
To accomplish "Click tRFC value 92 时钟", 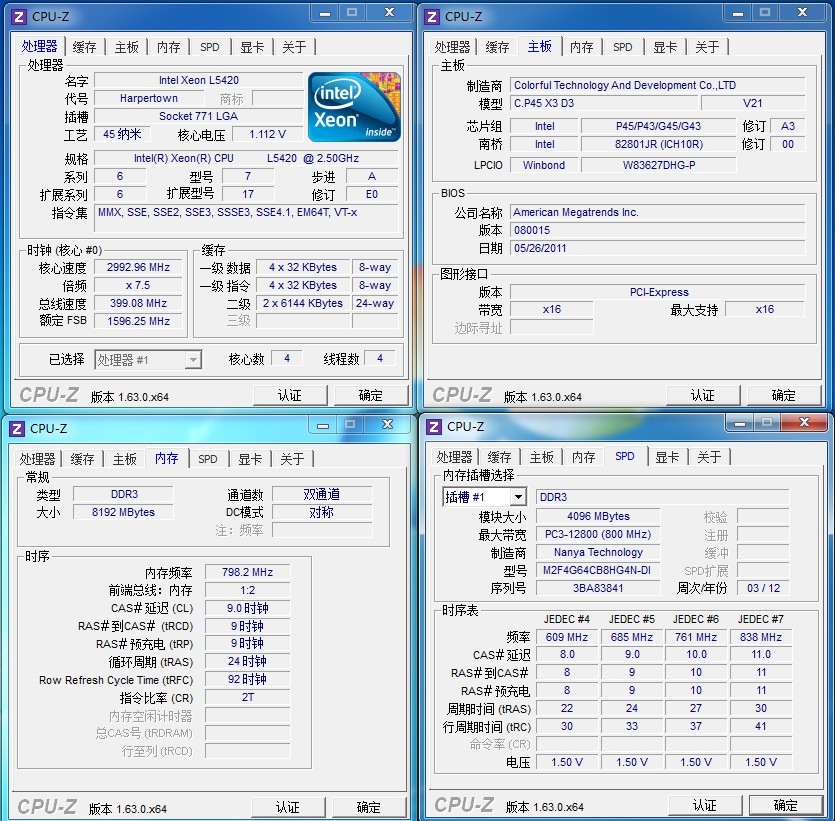I will tap(248, 679).
